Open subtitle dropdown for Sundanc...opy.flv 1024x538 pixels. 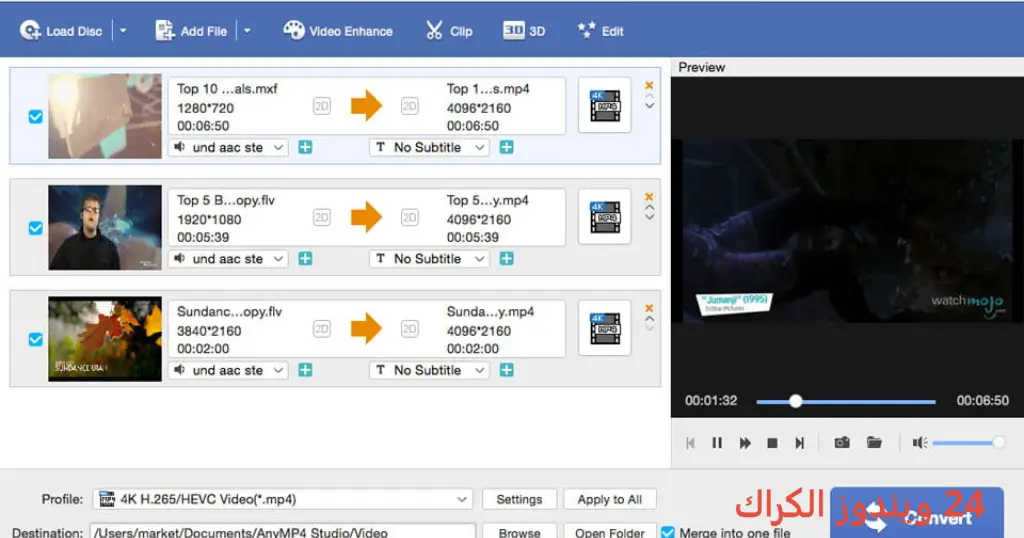pyautogui.click(x=429, y=370)
